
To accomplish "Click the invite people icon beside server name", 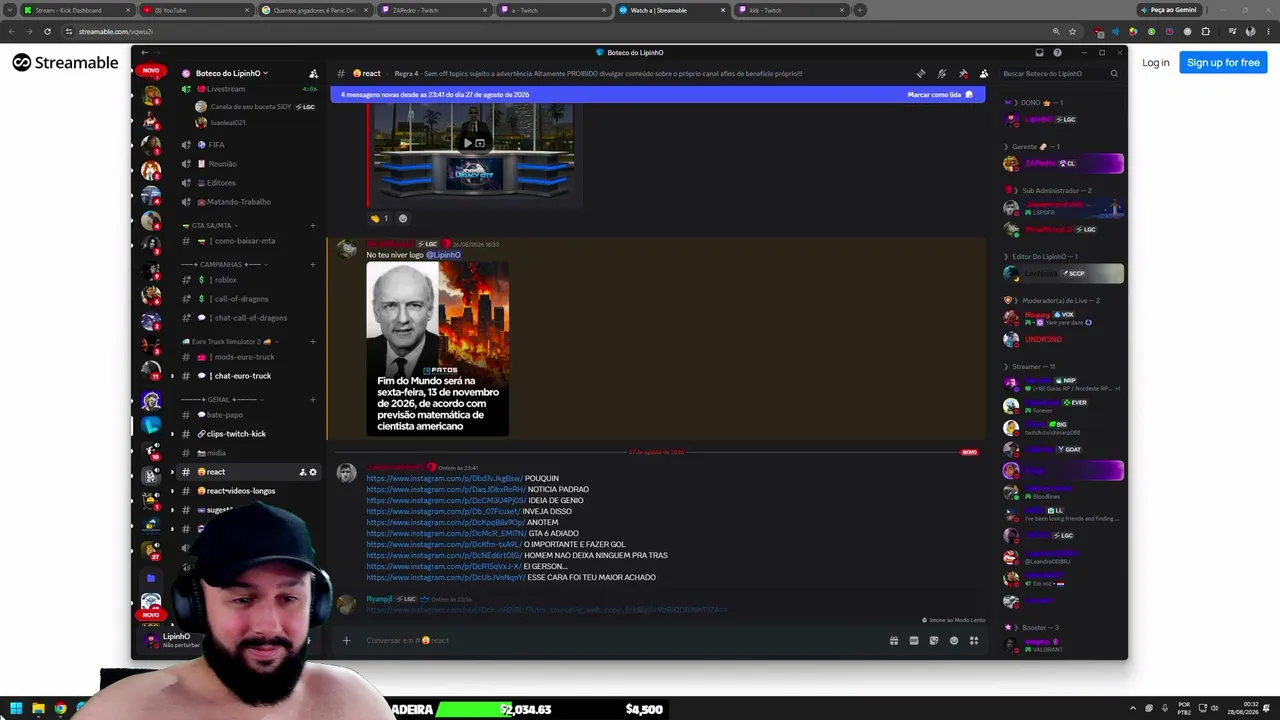I will [313, 73].
